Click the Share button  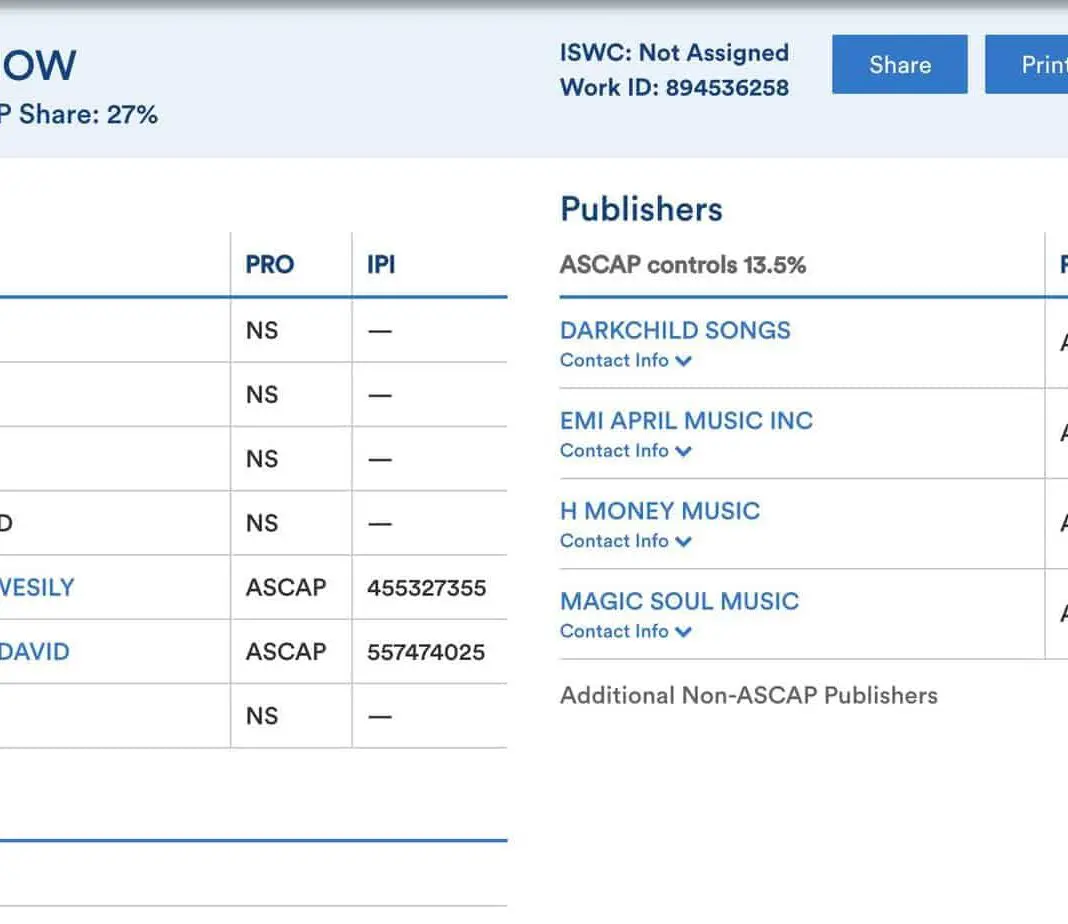pyautogui.click(x=899, y=65)
